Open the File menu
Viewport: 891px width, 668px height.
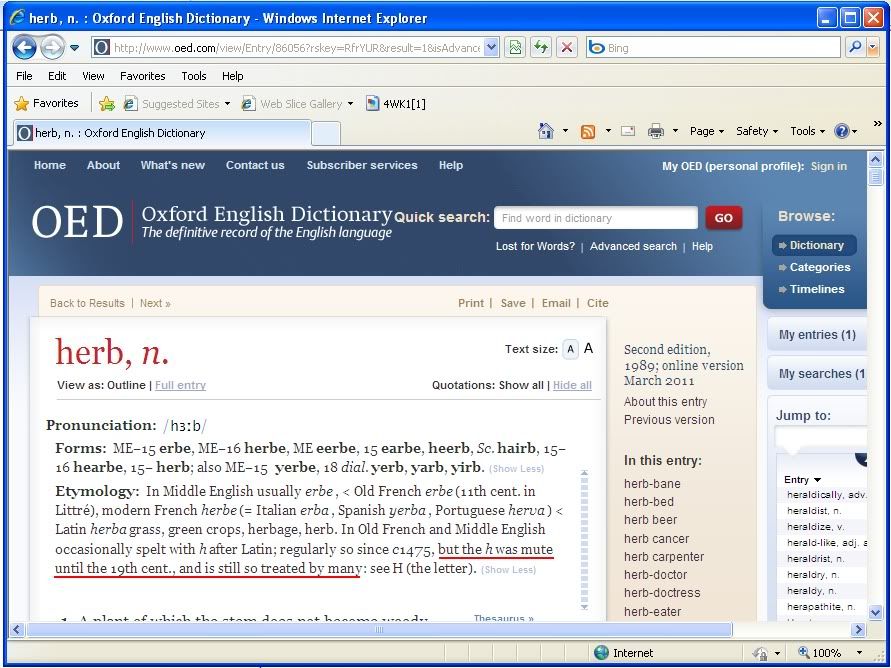pos(24,76)
